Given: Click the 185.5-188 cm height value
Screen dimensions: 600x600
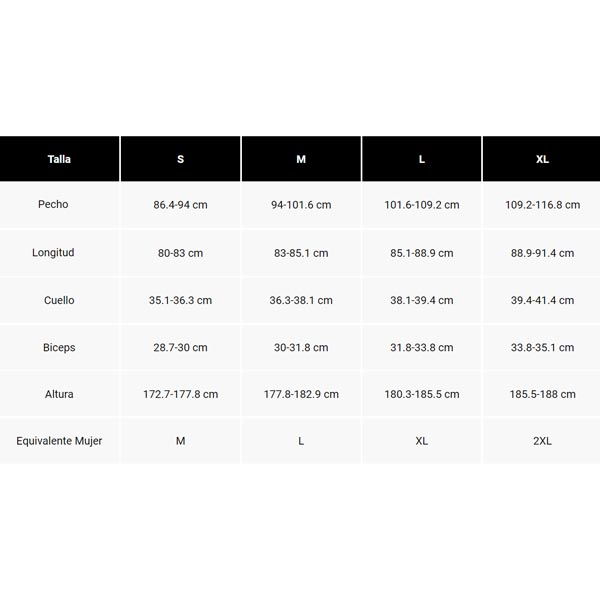Looking at the screenshot, I should click(542, 395).
